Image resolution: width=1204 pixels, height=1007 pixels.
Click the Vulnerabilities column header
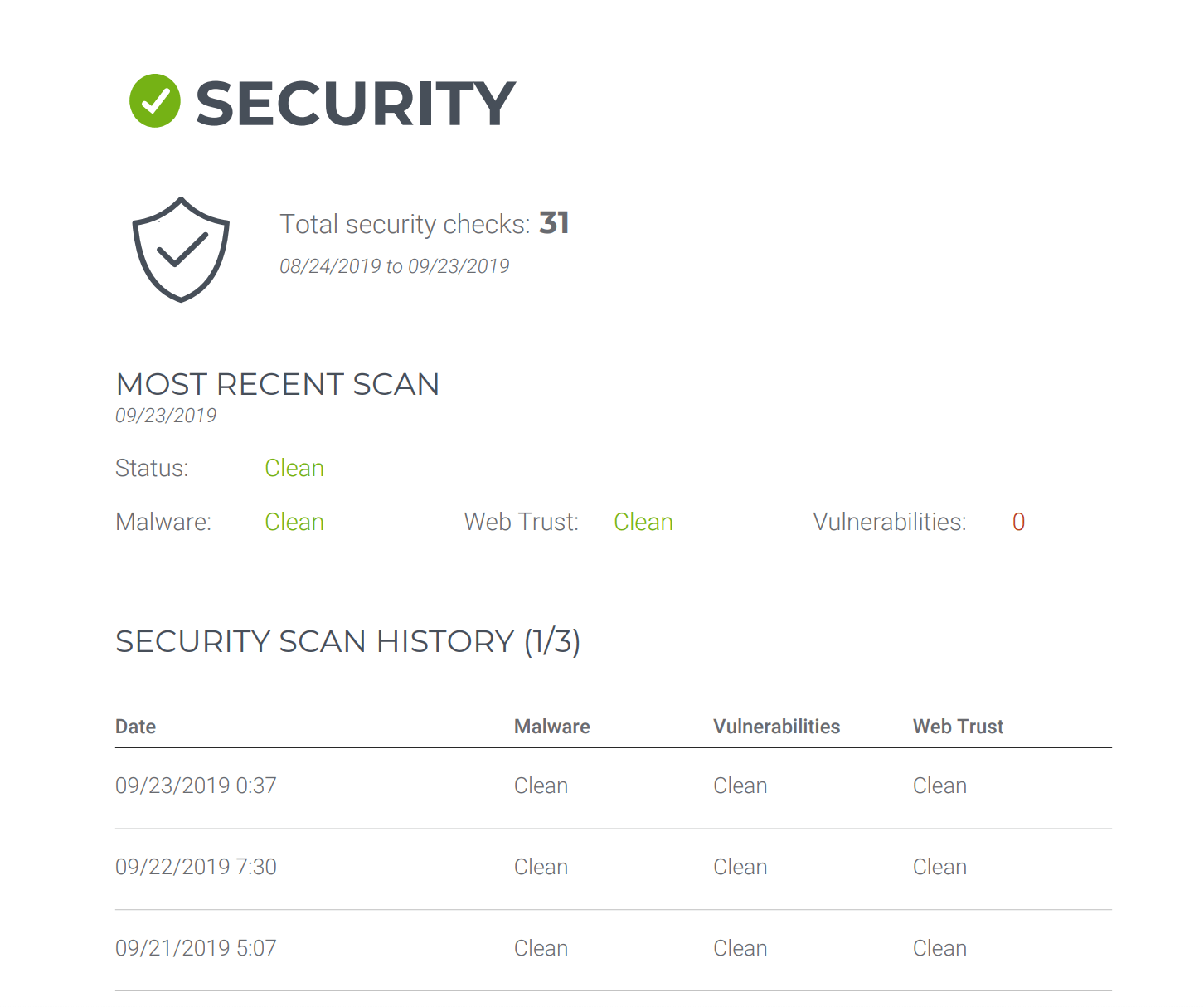click(x=777, y=727)
